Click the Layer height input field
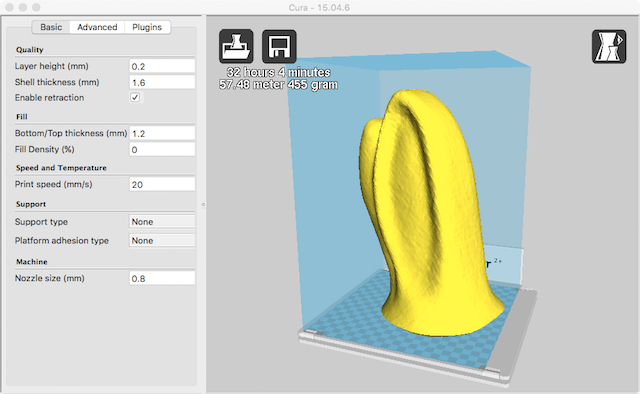The width and height of the screenshot is (640, 394). pos(162,66)
